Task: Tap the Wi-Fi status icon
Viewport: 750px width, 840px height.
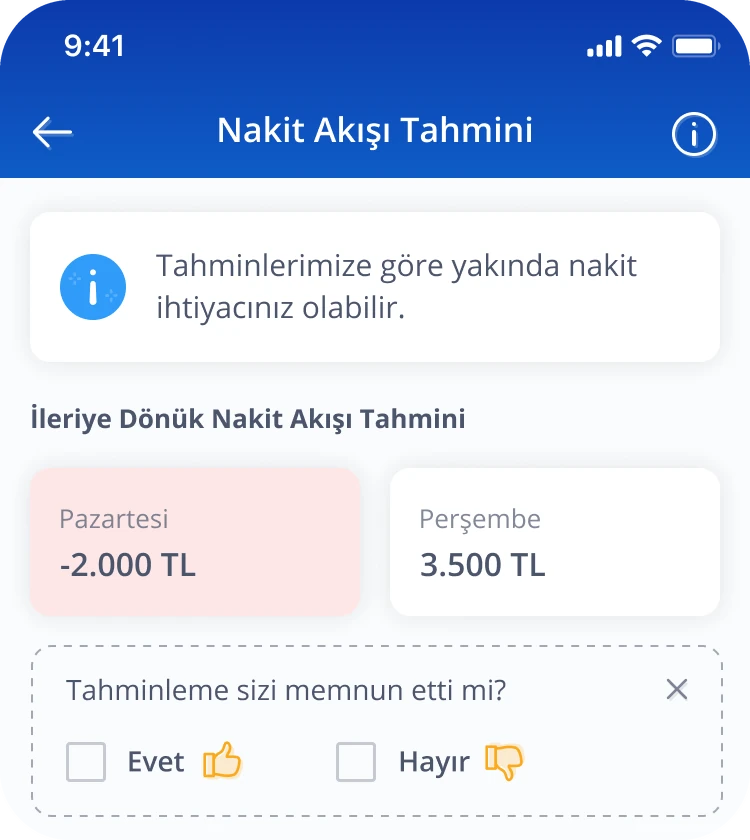Action: (647, 46)
